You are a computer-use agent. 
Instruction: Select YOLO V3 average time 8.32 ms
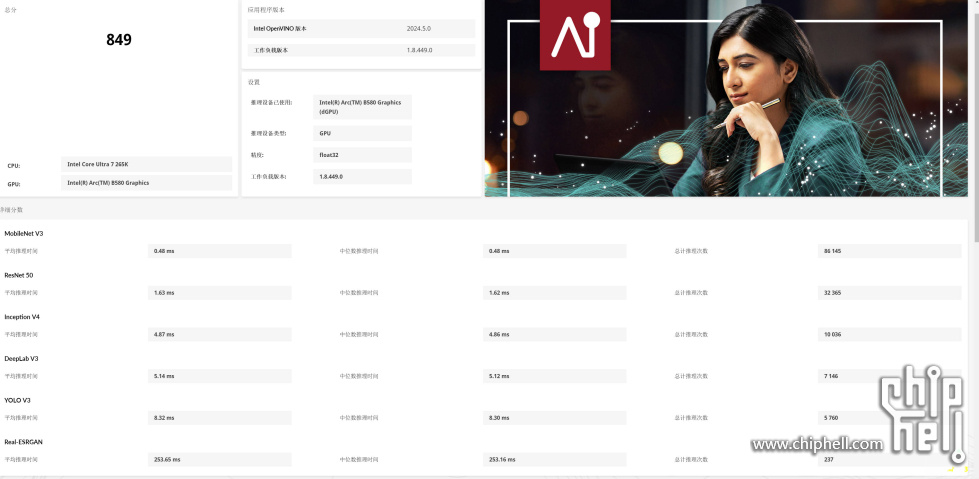220,418
